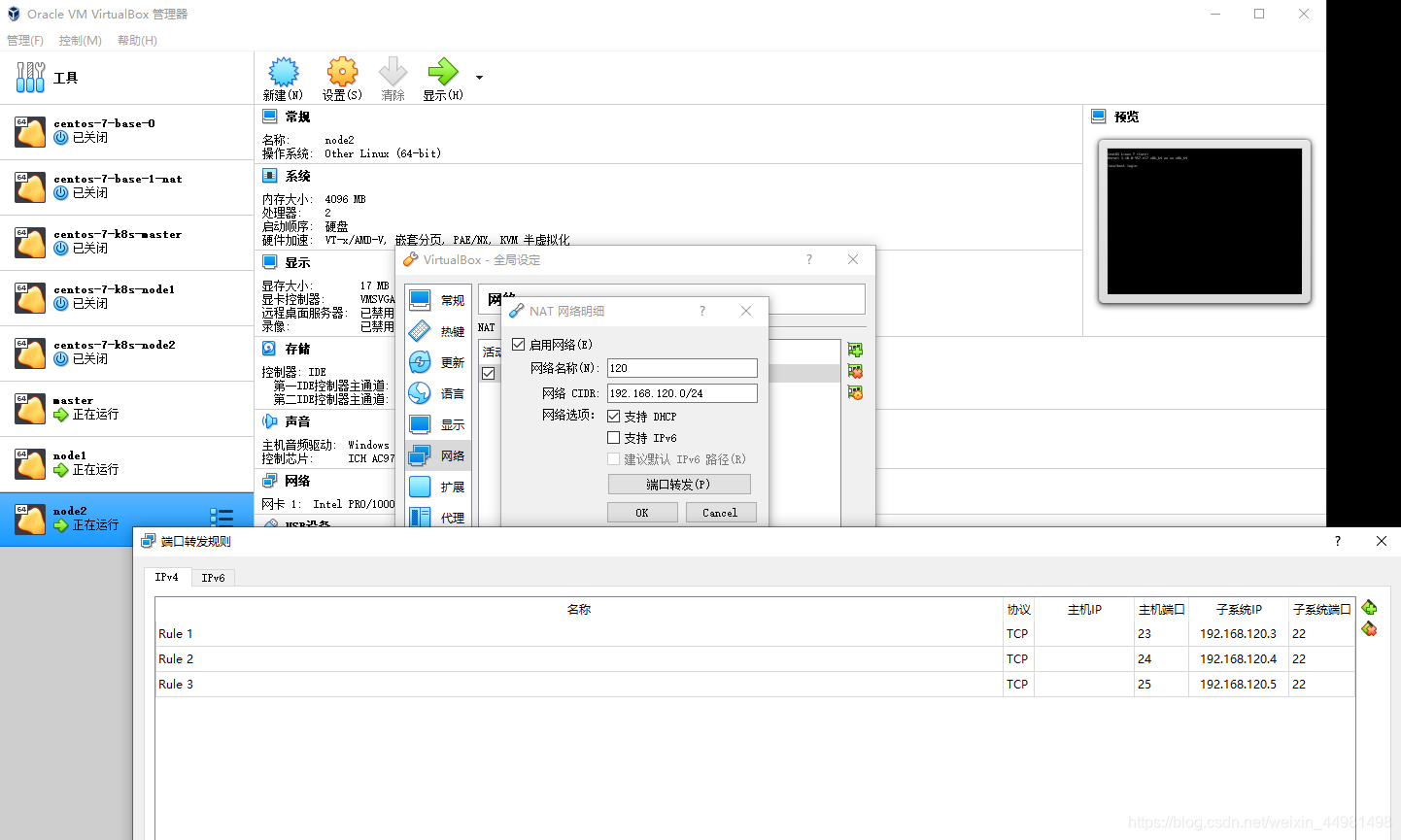The width and height of the screenshot is (1401, 840).
Task: Select 网络 (network) category in global settings
Action: coord(437,455)
